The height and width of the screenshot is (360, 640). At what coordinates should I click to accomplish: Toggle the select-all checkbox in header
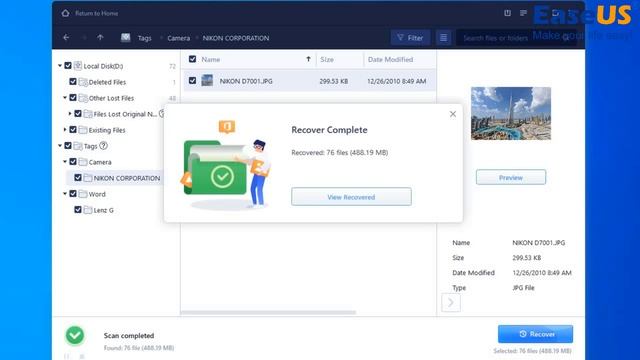193,59
